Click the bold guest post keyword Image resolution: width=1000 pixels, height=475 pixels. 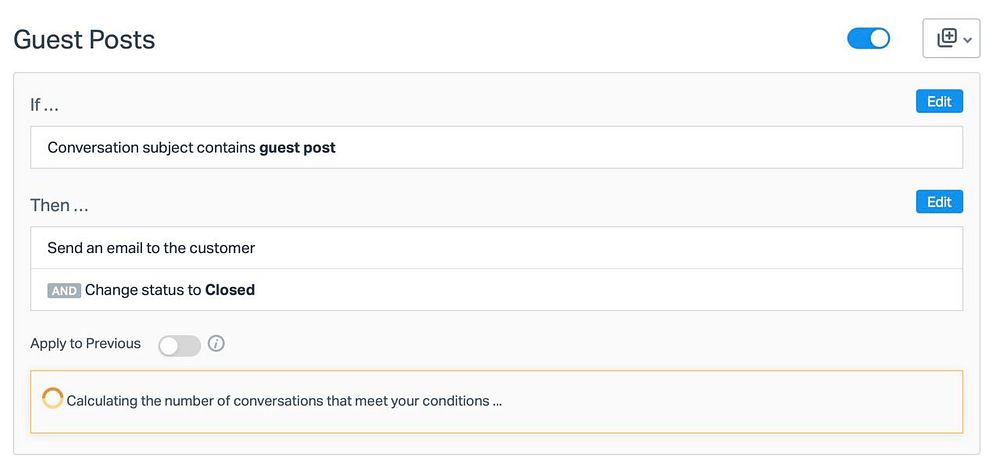pos(297,148)
